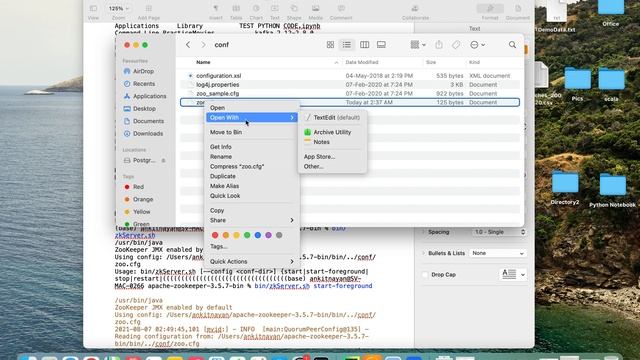Apply red tag color in context menu

pyautogui.click(x=215, y=235)
